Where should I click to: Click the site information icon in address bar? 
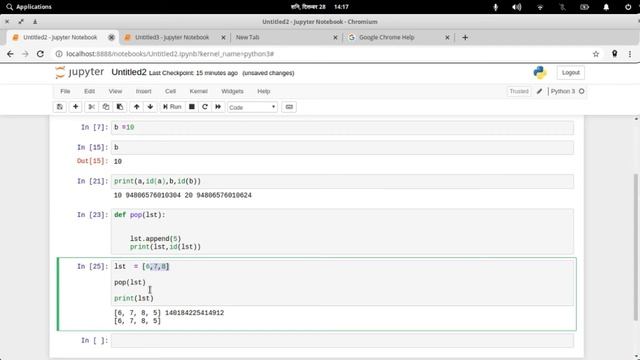(59, 54)
